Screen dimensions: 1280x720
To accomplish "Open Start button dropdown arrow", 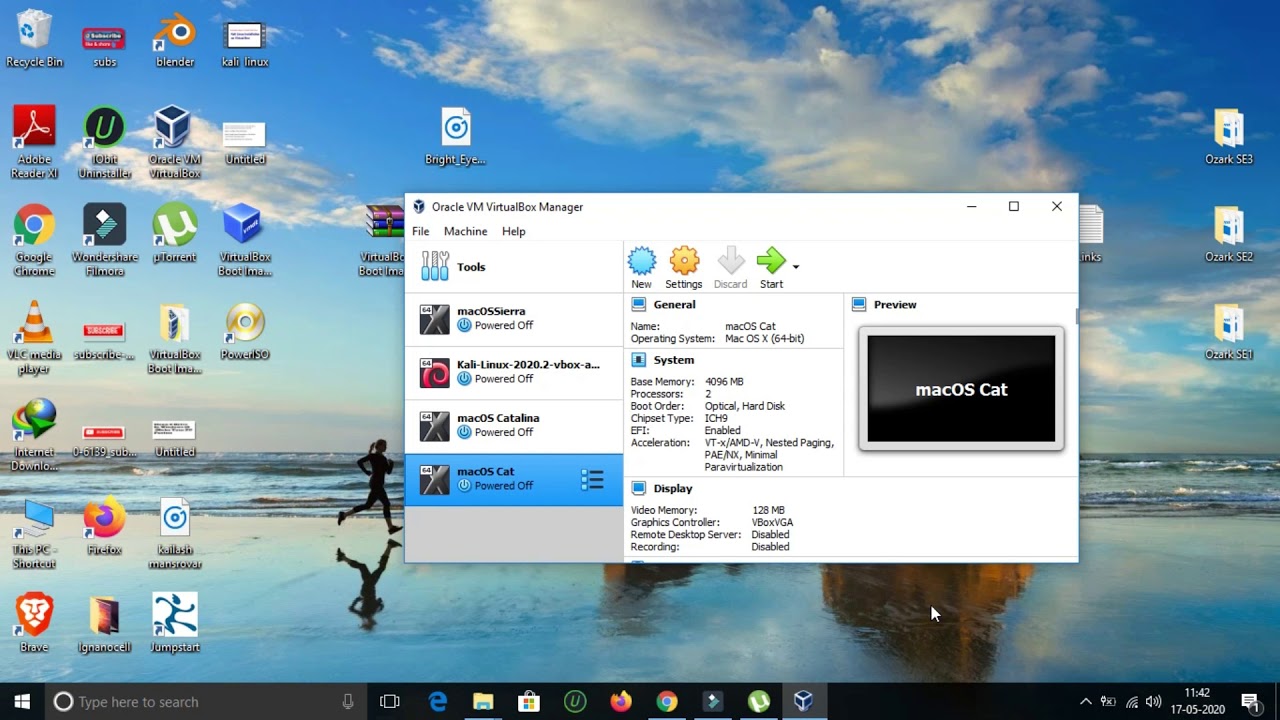I will coord(796,267).
